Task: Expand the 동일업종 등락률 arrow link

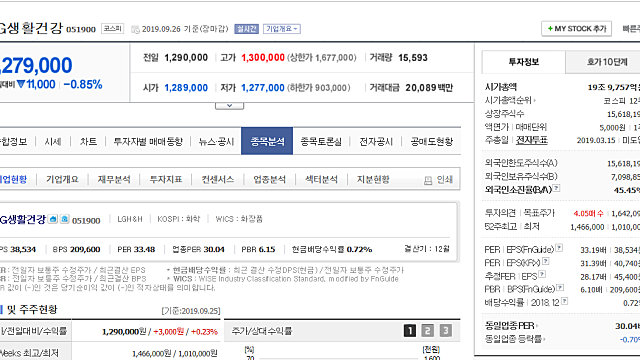Action: [x=515, y=339]
